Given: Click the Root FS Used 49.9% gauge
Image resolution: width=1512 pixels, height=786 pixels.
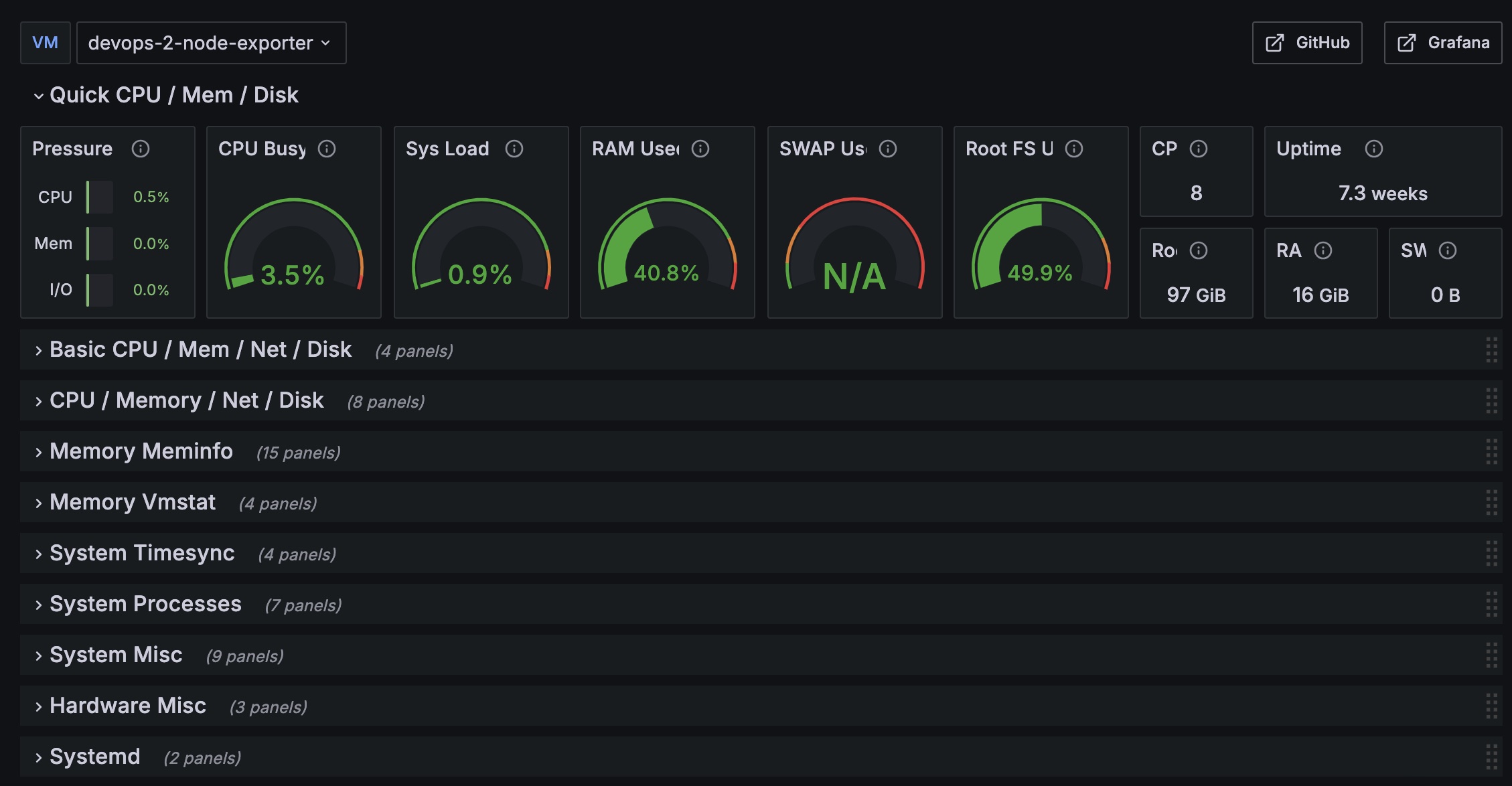Looking at the screenshot, I should [x=1041, y=244].
